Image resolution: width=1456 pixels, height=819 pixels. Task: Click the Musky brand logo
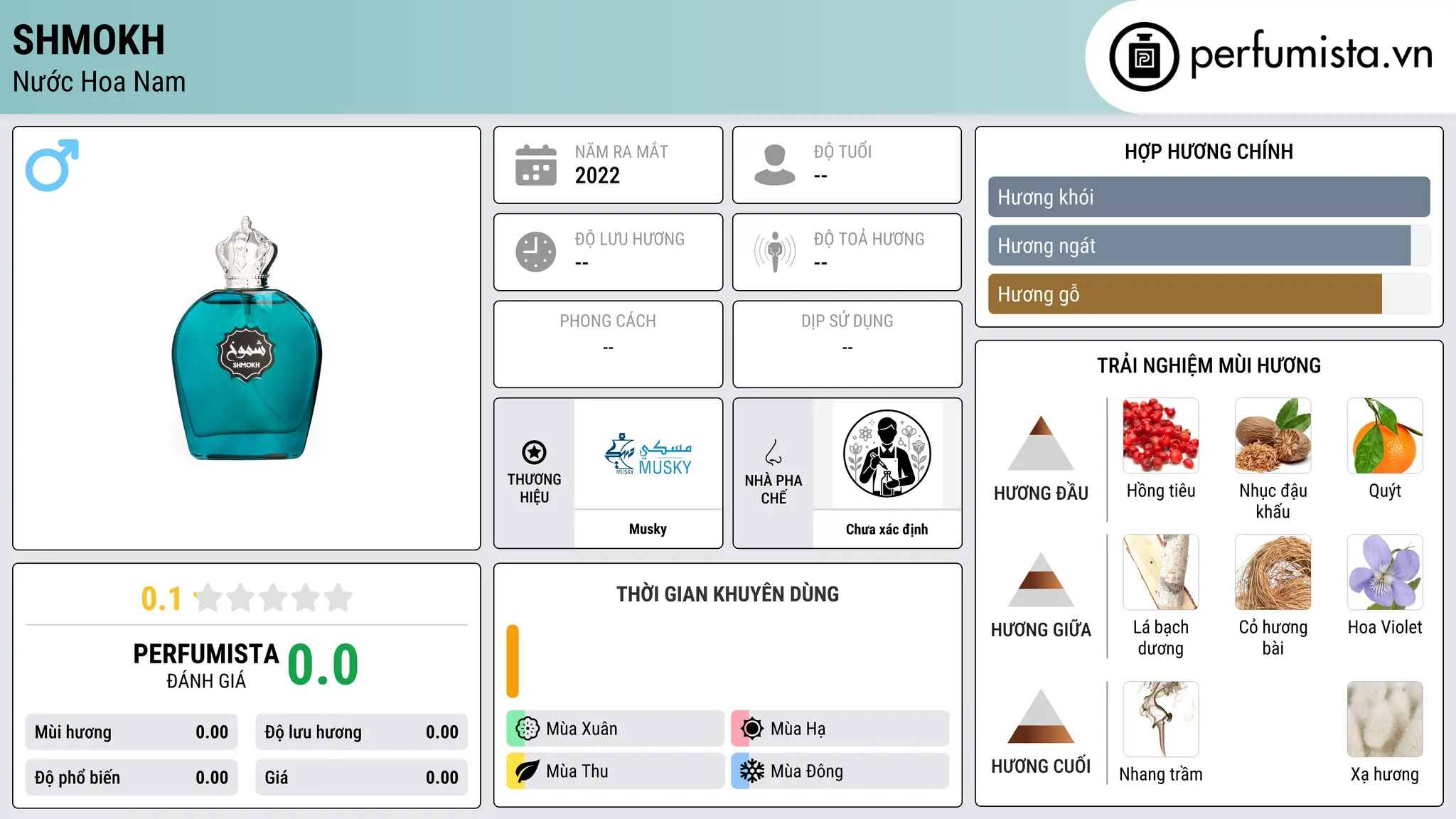pyautogui.click(x=648, y=454)
